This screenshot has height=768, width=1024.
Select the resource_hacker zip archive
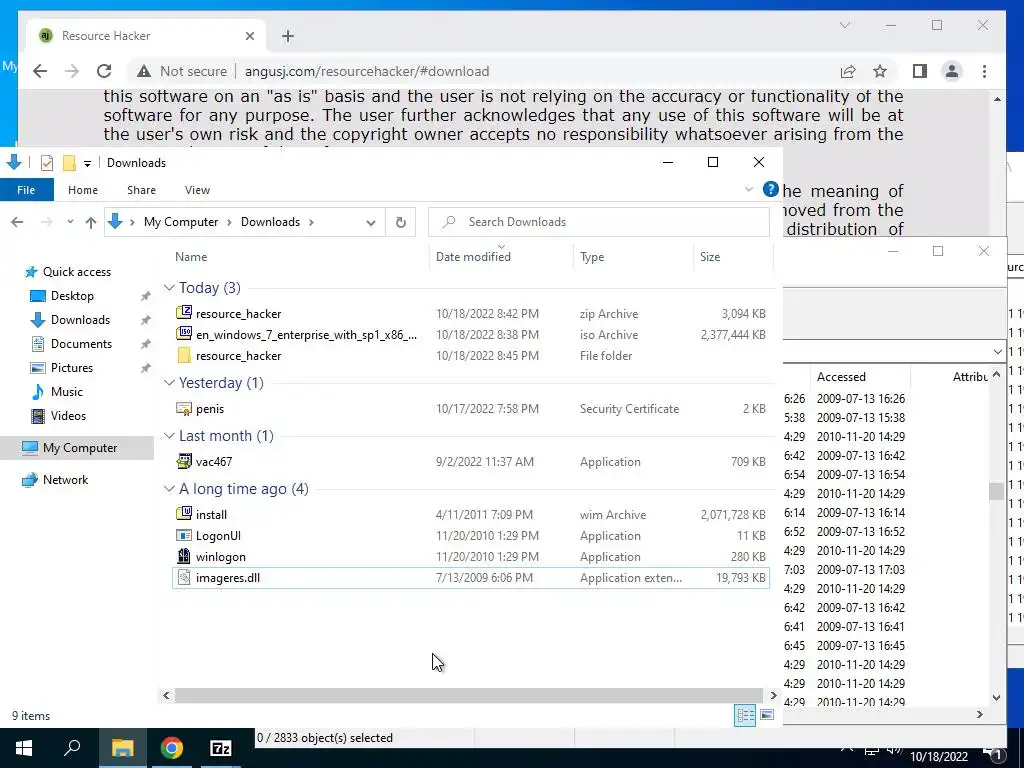tap(470, 313)
